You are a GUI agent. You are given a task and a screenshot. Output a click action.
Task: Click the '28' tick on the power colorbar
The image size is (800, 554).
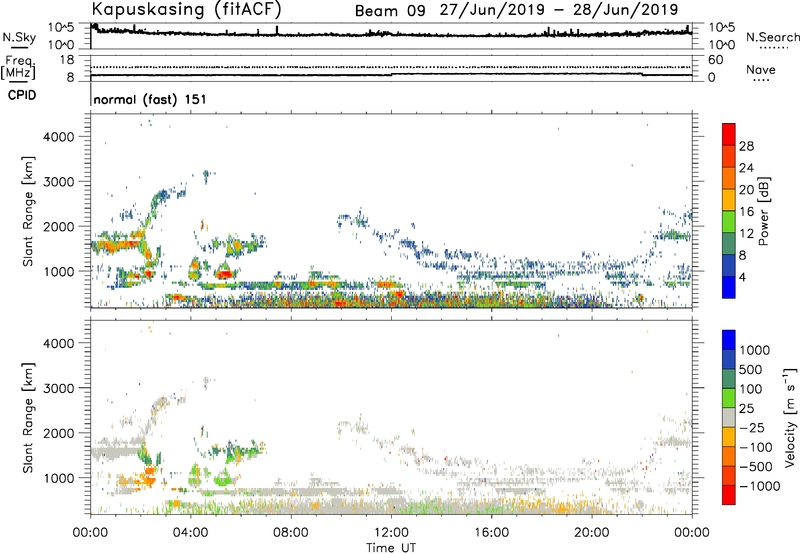coord(746,146)
